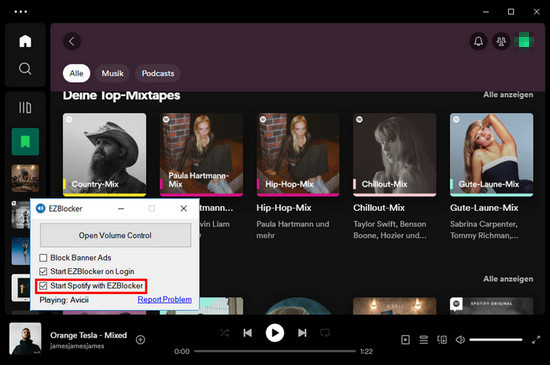The height and width of the screenshot is (365, 550).
Task: Open the Country-Mix cover
Action: pos(105,154)
